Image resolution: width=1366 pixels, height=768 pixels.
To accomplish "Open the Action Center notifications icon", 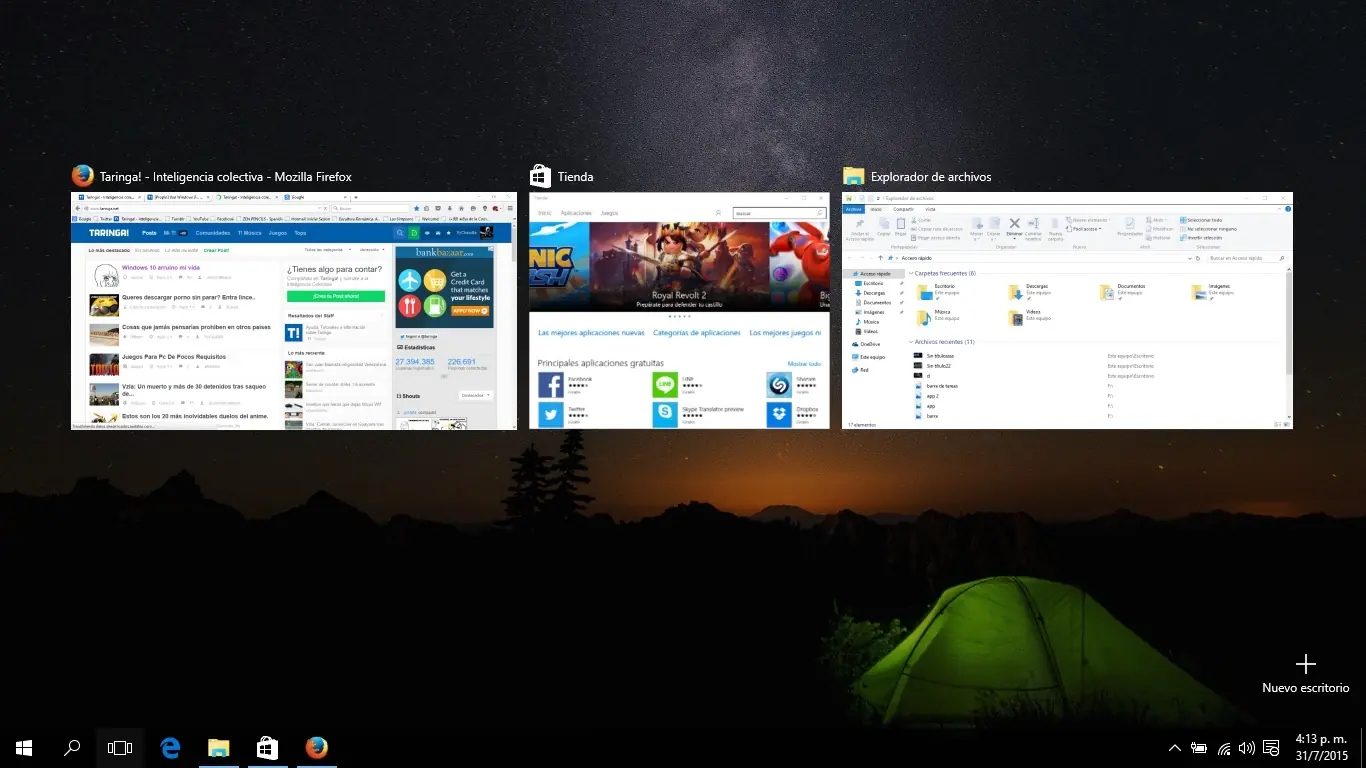I will pos(1271,747).
